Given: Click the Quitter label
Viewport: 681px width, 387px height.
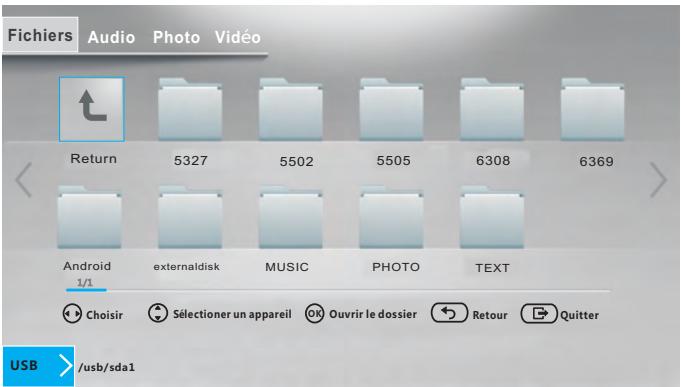Looking at the screenshot, I should [579, 315].
